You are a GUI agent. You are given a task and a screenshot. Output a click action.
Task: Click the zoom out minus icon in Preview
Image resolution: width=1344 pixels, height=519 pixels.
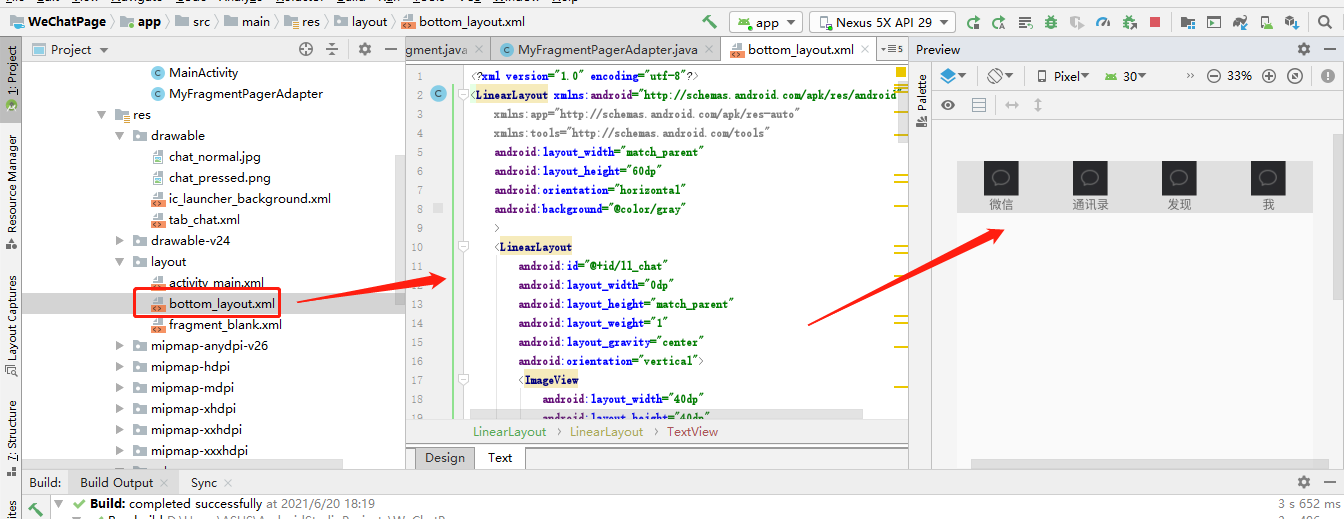[x=1214, y=76]
